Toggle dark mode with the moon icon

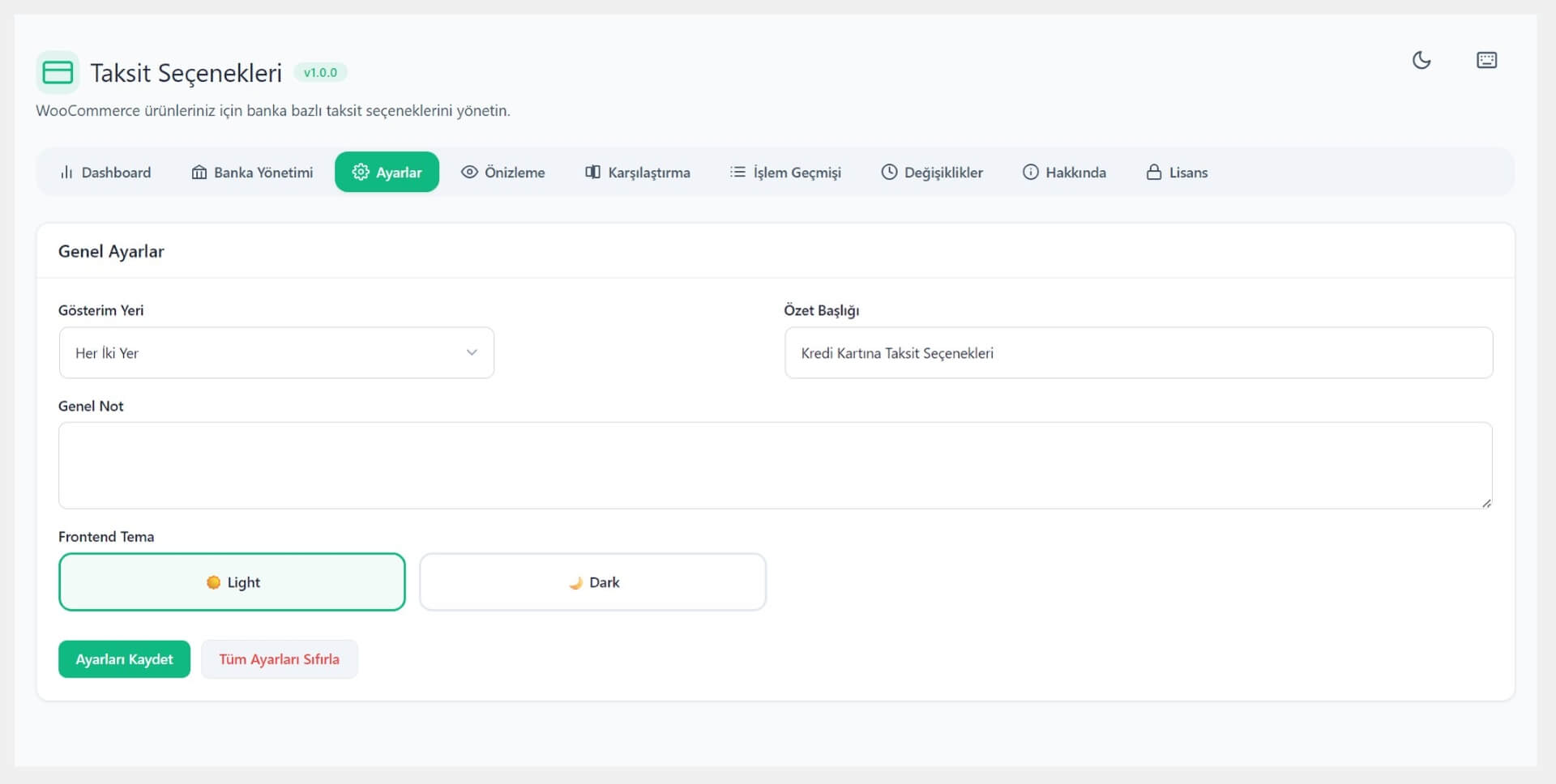click(1421, 60)
